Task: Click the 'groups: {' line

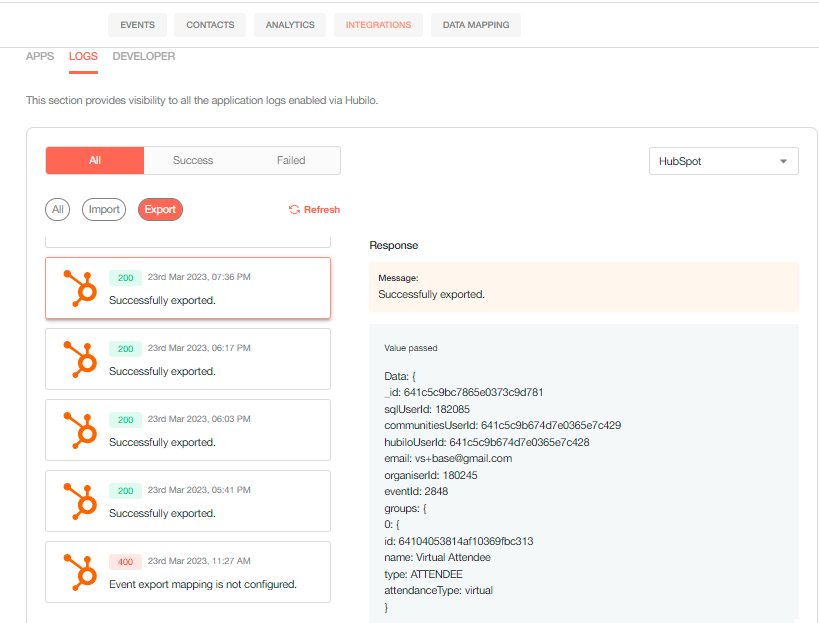Action: click(405, 508)
